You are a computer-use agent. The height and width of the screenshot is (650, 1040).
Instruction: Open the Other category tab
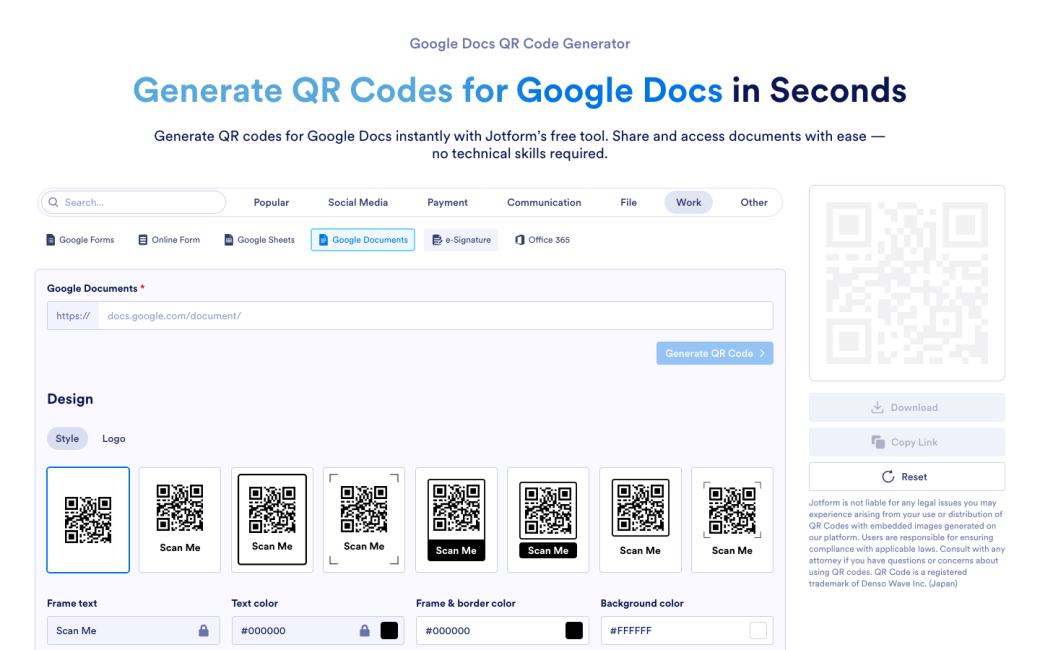click(x=753, y=202)
